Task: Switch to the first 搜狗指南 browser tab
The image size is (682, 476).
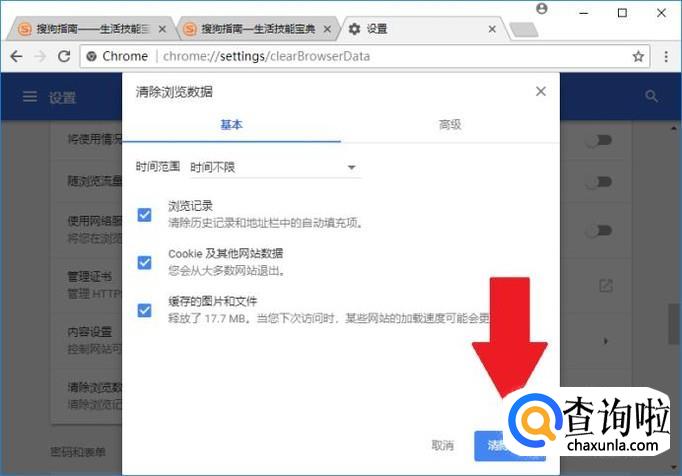Action: [91, 29]
